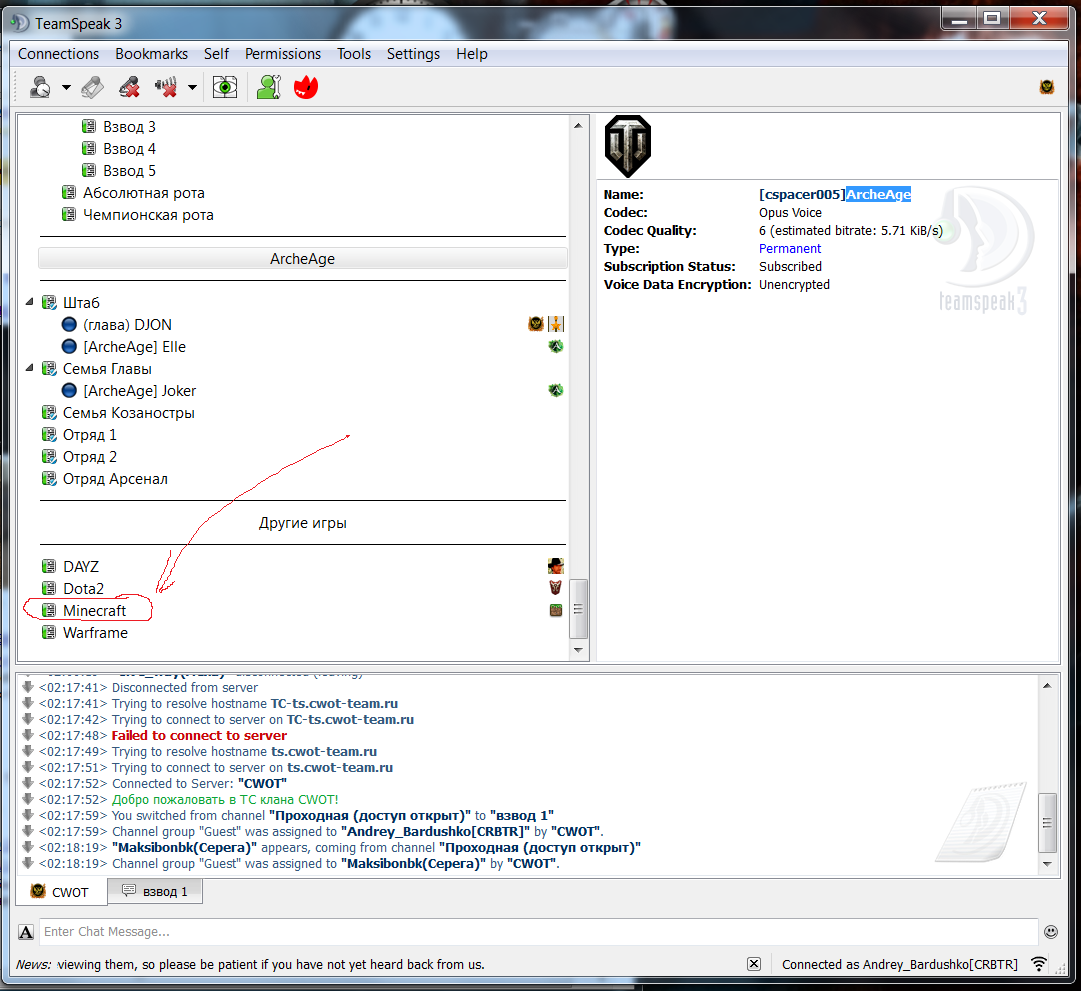Switch to the CWOT server chat tab
Screen dimensions: 1081x991
61,892
